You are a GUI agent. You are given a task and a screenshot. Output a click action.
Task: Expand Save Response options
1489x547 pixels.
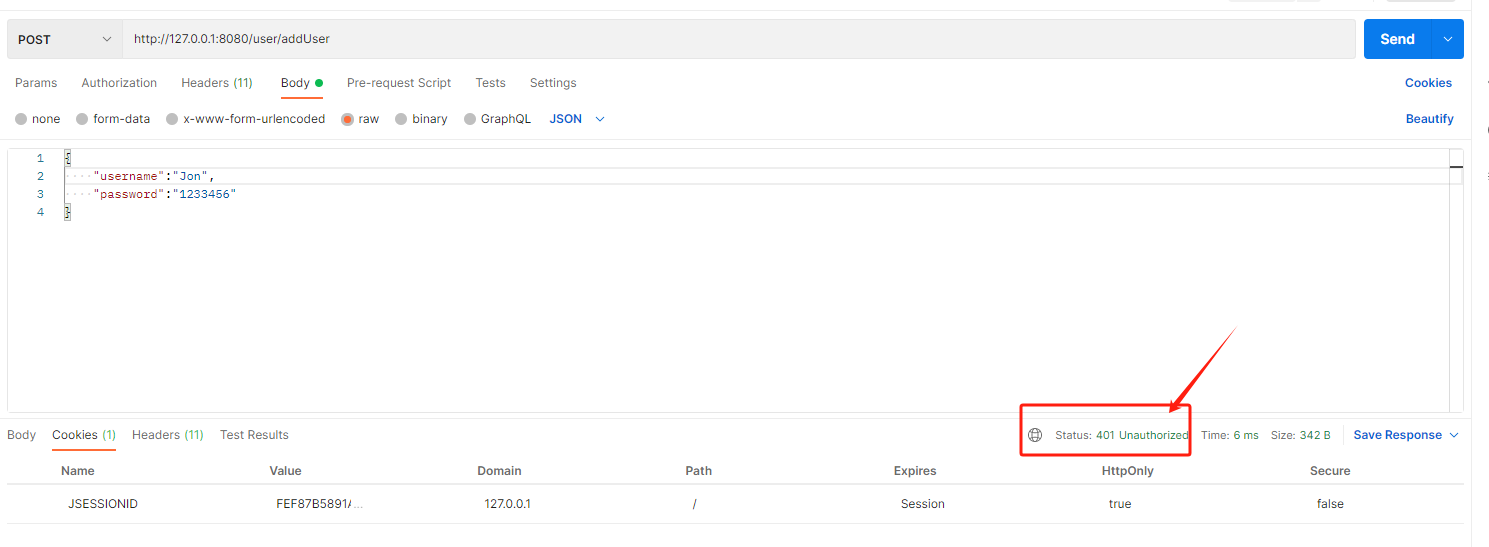[1406, 435]
